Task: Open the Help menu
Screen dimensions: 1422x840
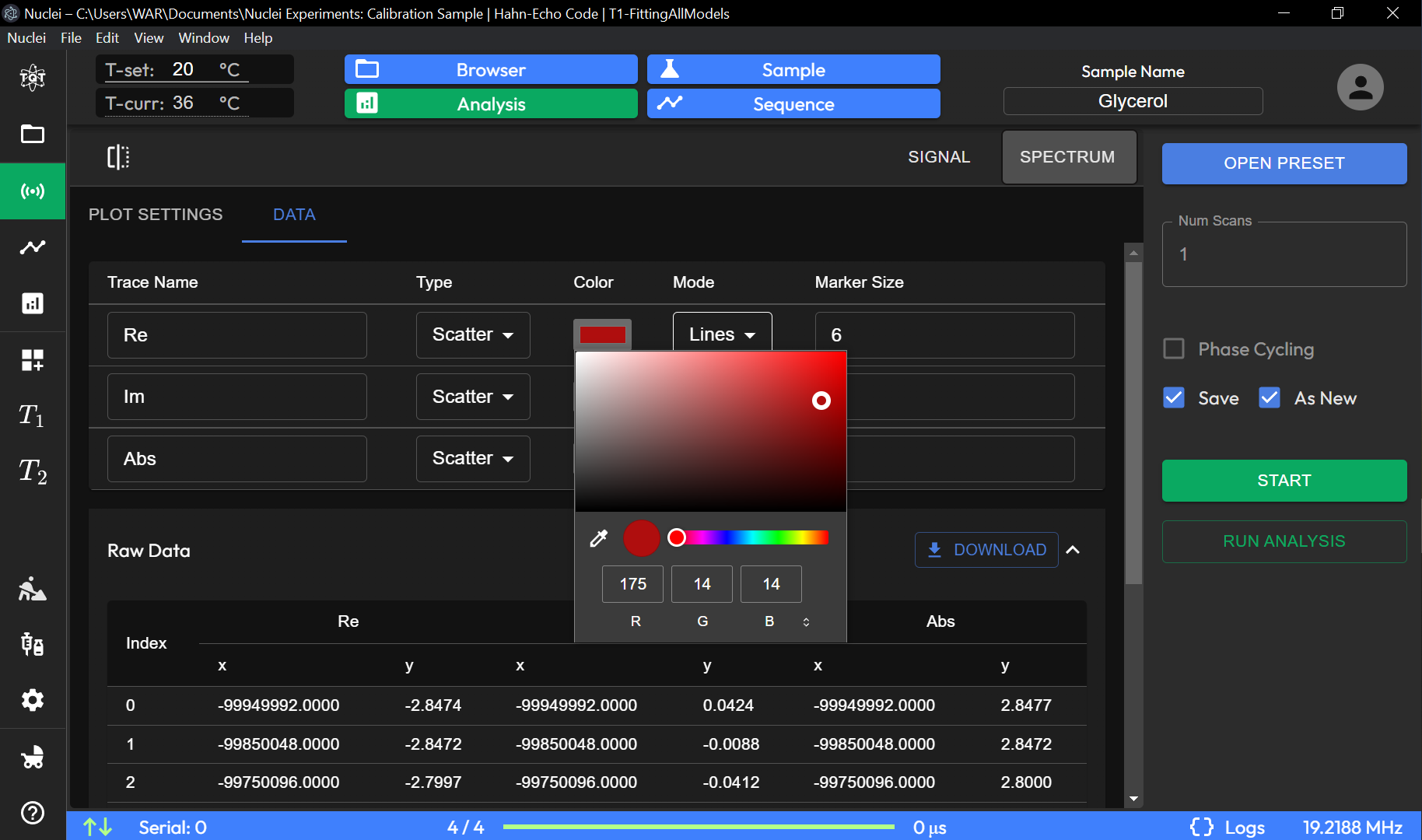Action: 258,37
